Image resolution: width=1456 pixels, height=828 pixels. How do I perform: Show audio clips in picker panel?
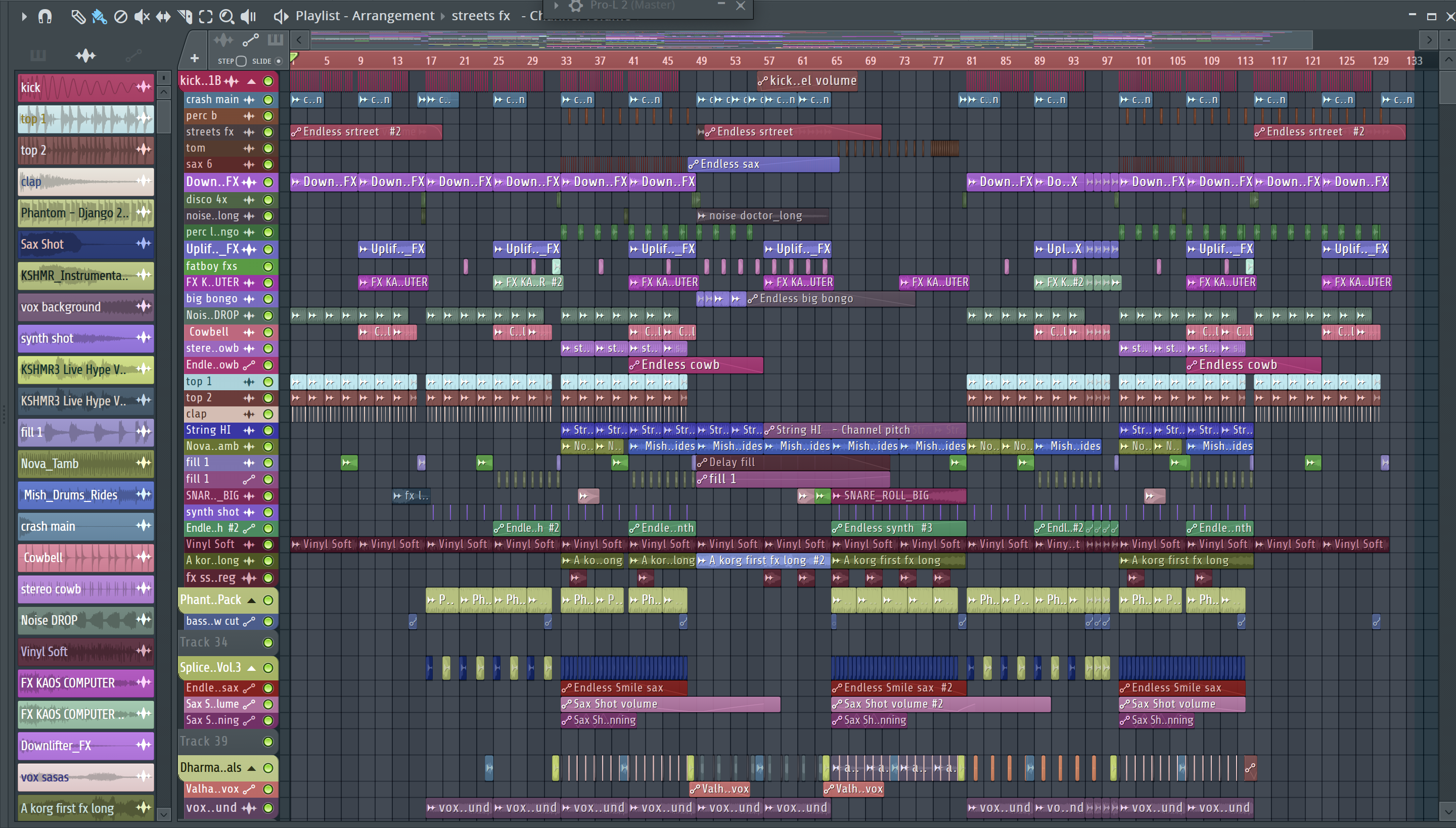tap(85, 55)
